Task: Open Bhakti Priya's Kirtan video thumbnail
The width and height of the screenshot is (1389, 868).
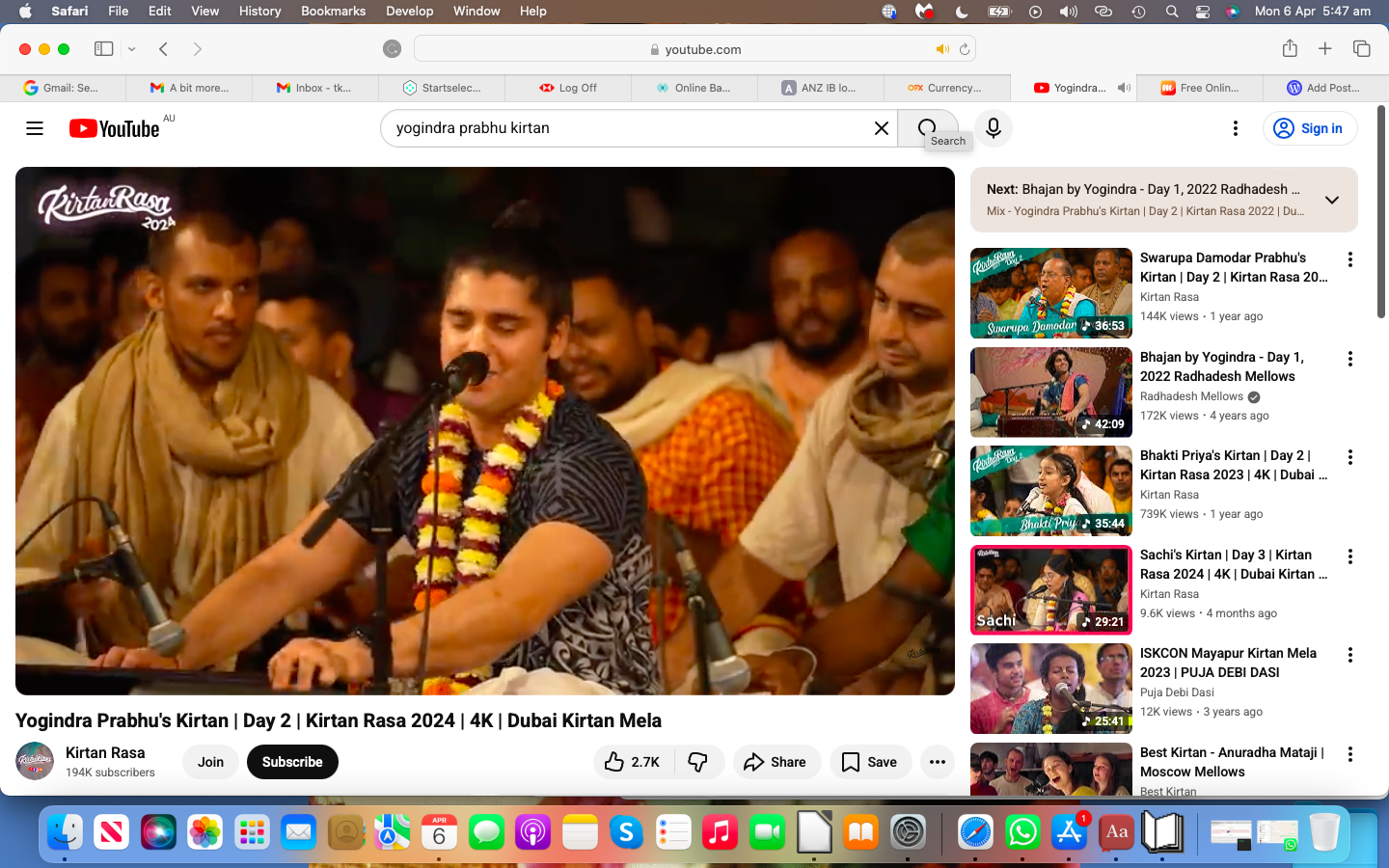Action: click(x=1050, y=491)
